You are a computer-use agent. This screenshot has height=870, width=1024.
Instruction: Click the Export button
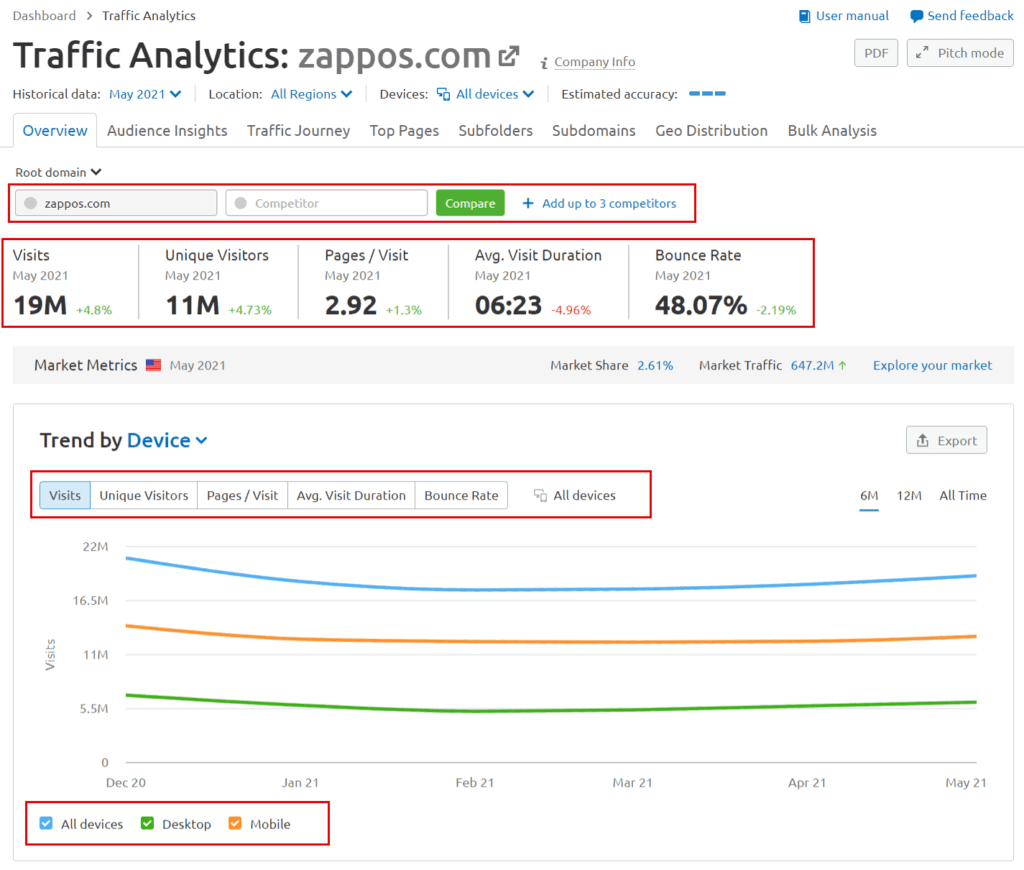pos(946,440)
